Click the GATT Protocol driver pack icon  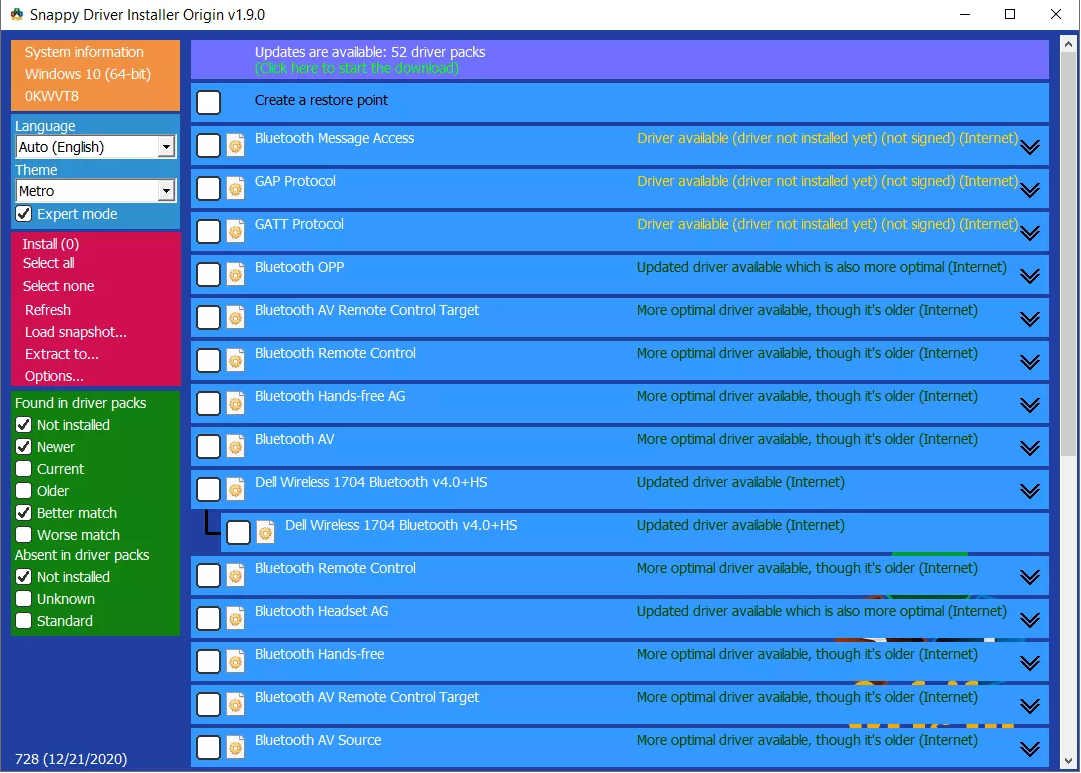coord(234,232)
